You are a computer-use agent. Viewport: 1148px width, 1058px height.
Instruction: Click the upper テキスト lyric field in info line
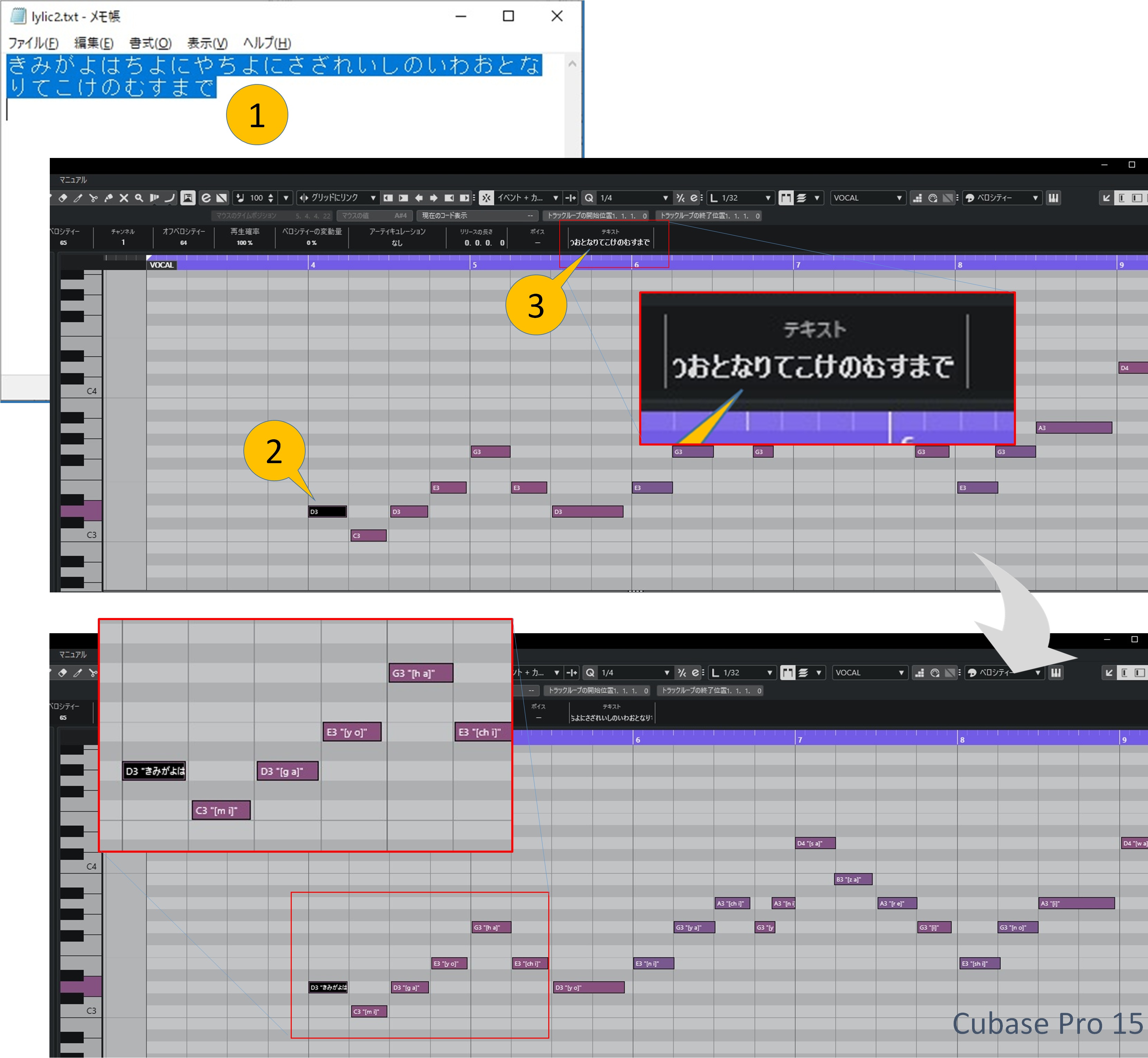pos(610,242)
